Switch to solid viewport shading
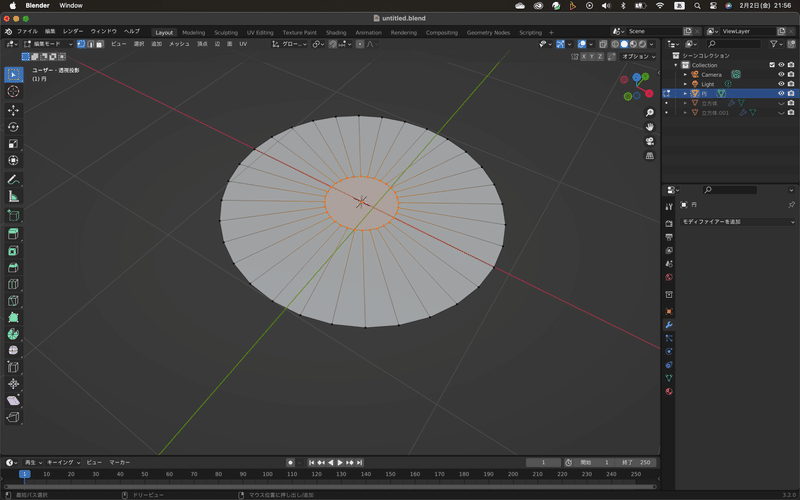The height and width of the screenshot is (500, 800). pos(624,44)
